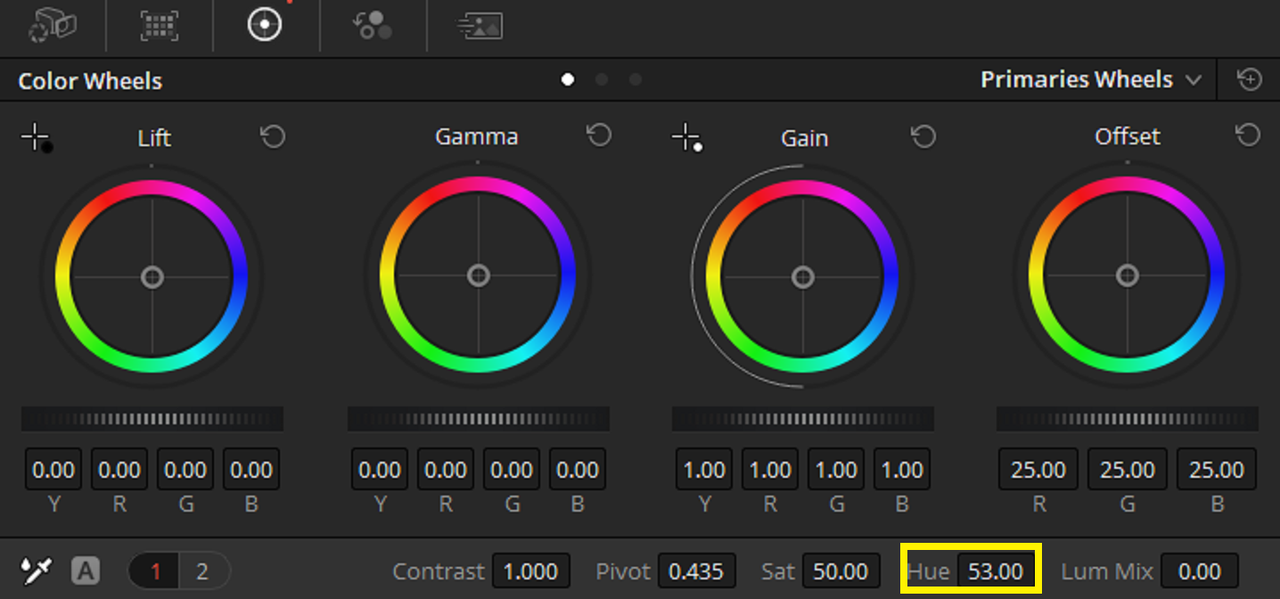Click the Offset color wheel center point
This screenshot has height=599, width=1280.
pos(1128,275)
